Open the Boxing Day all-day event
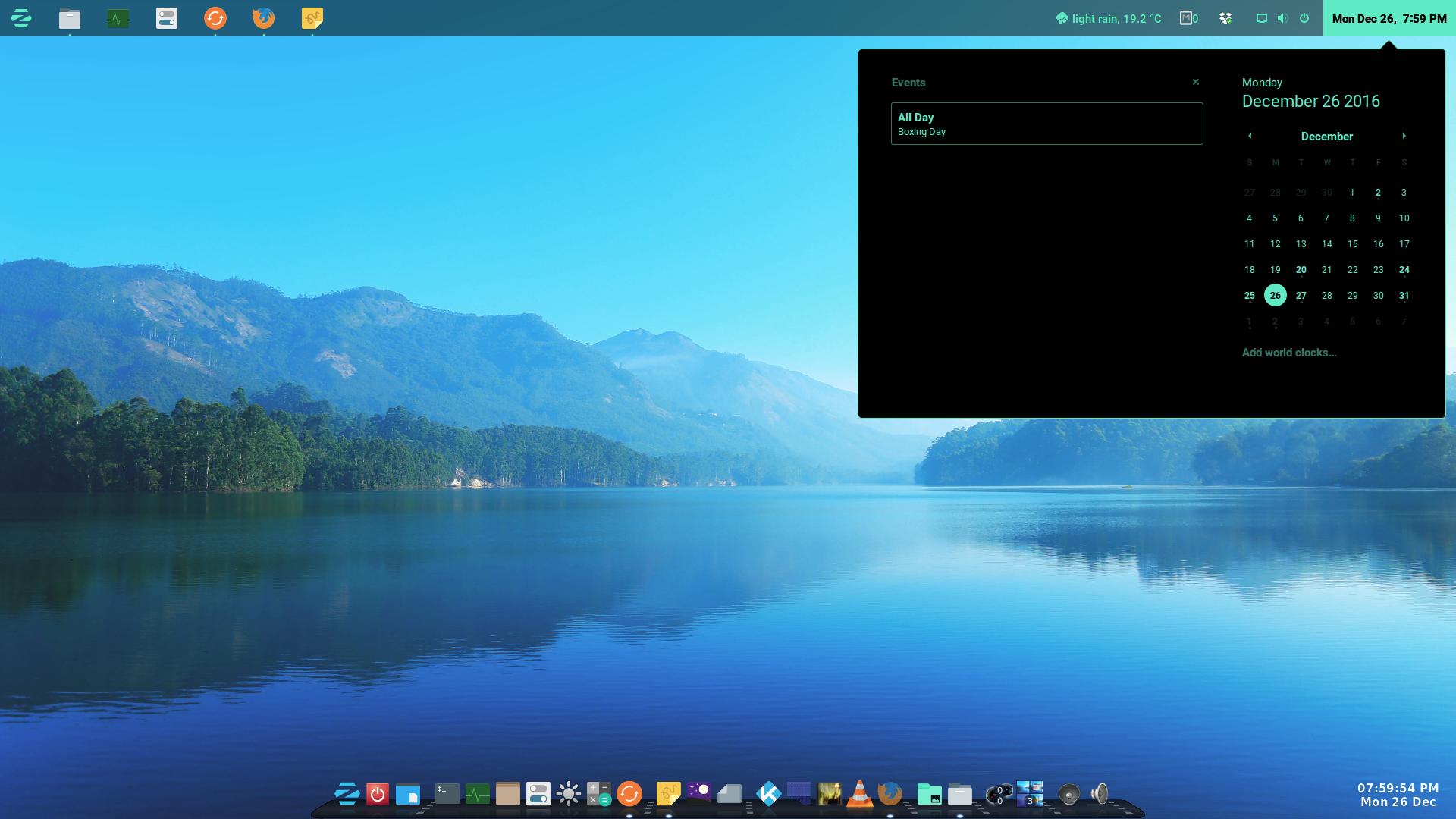The width and height of the screenshot is (1456, 819). click(1046, 124)
